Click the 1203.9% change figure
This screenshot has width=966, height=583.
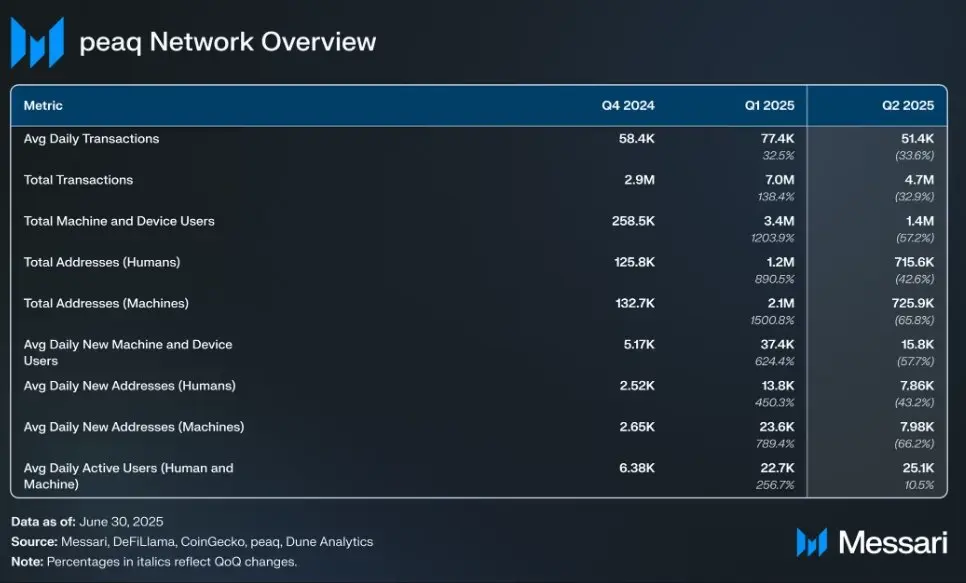(x=773, y=238)
